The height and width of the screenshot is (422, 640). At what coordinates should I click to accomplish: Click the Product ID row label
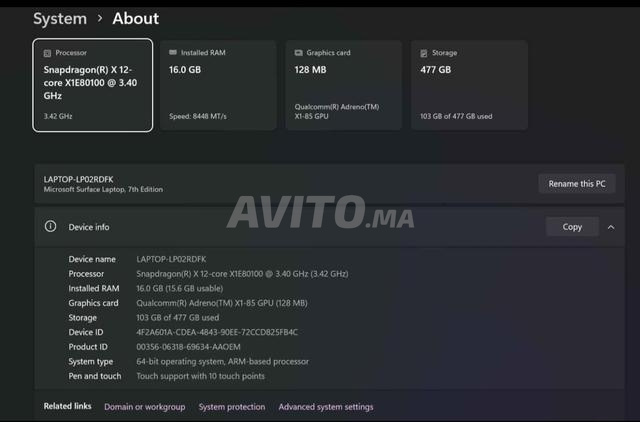click(88, 347)
